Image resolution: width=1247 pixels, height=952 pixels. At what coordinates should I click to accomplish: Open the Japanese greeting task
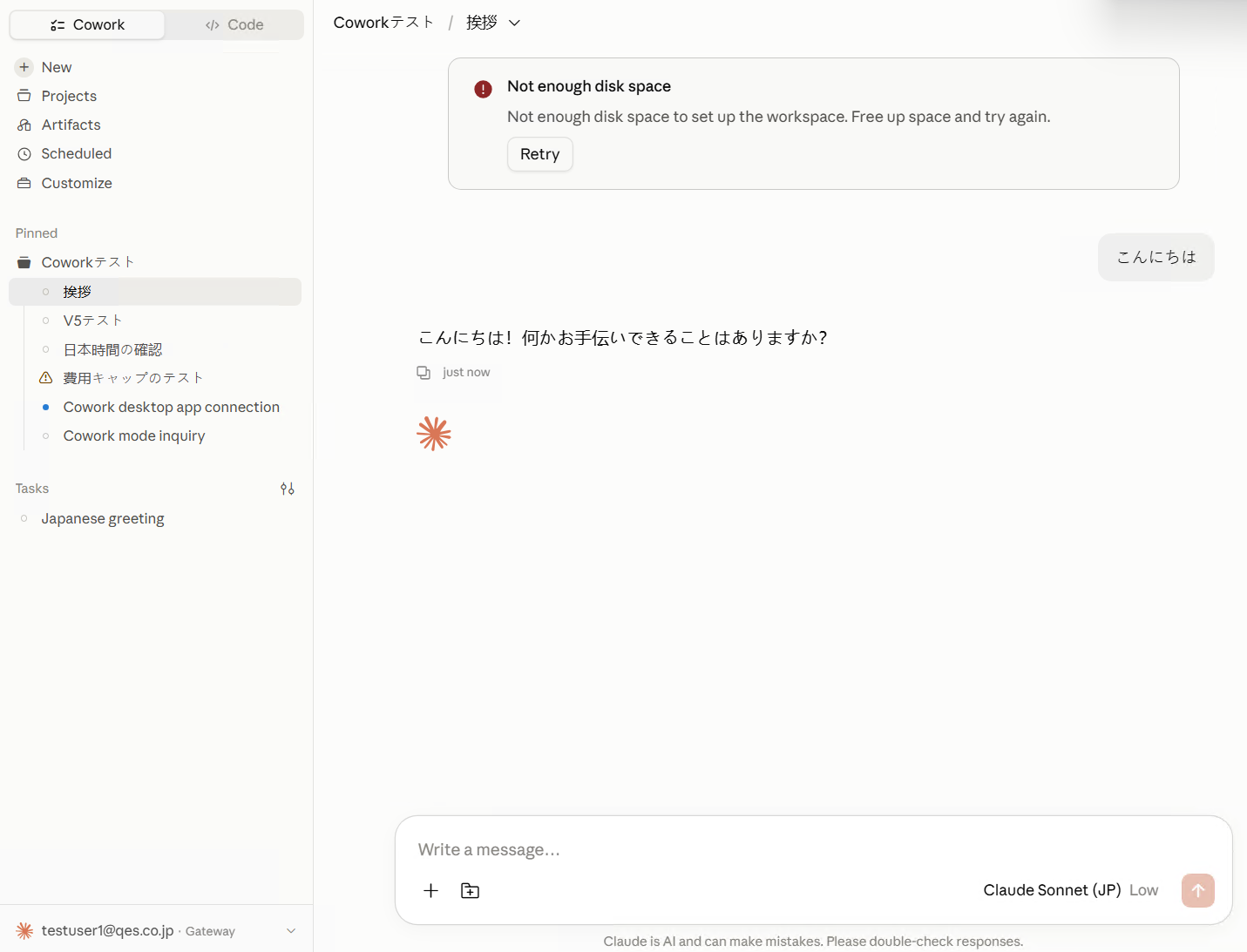pyautogui.click(x=103, y=518)
